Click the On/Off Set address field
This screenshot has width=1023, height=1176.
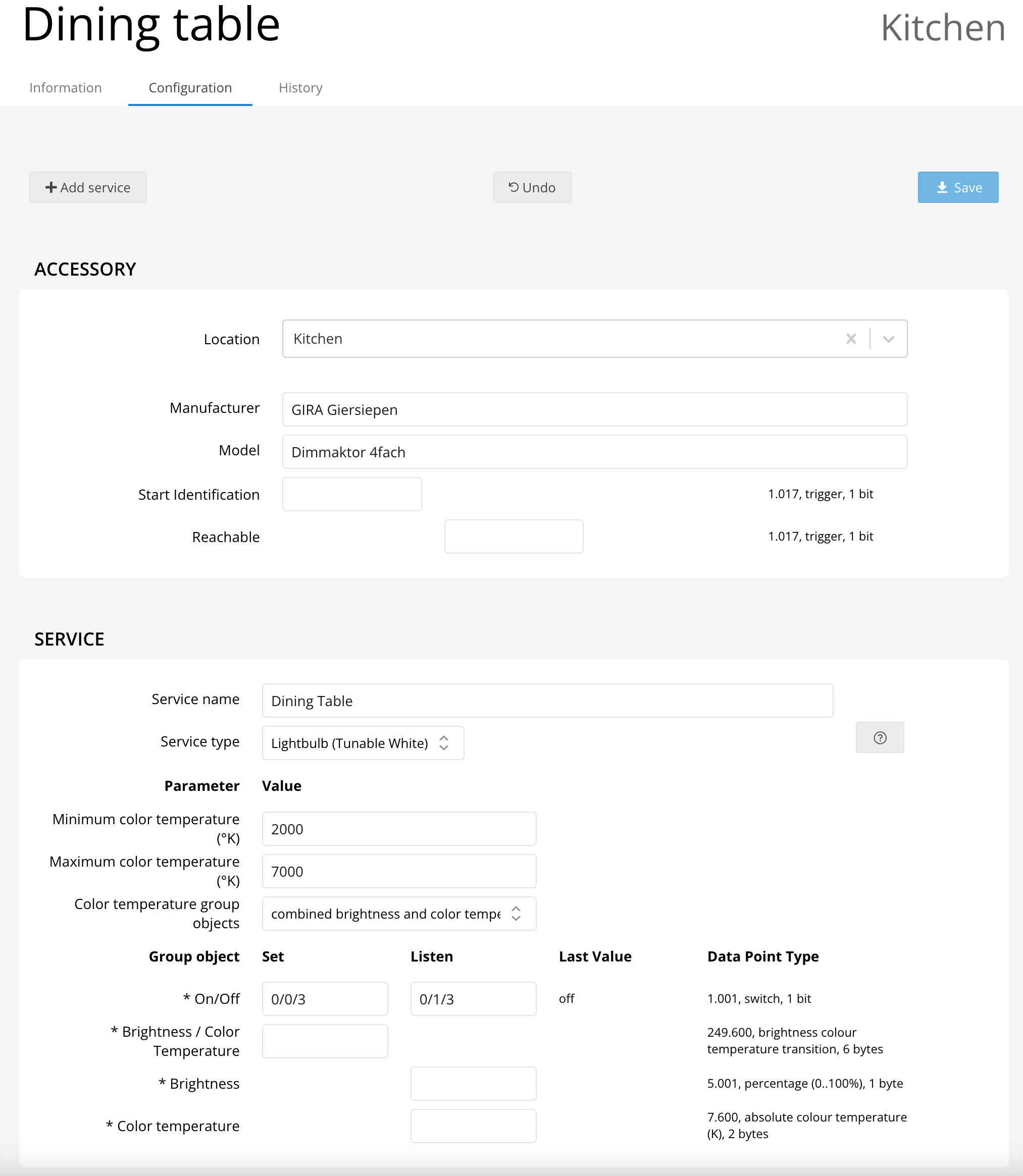point(325,999)
